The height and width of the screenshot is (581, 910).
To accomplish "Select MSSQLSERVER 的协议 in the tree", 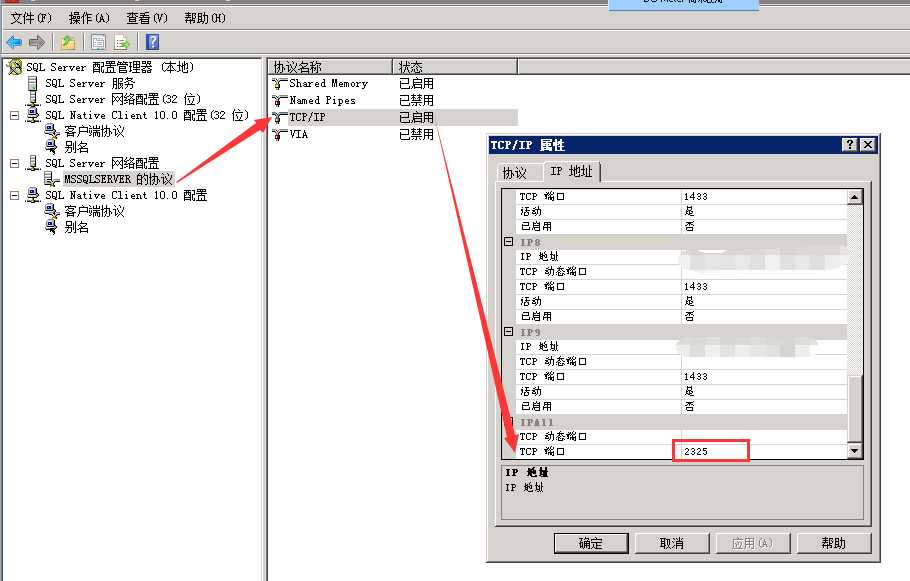I will [118, 179].
